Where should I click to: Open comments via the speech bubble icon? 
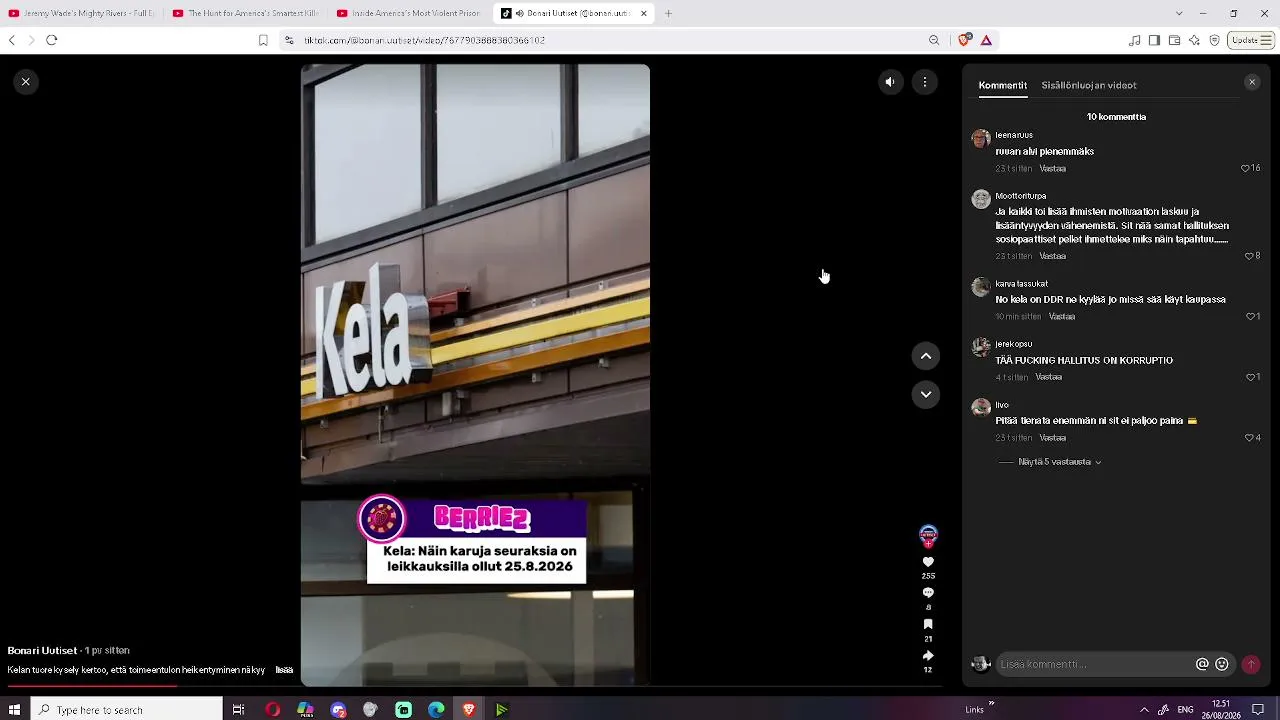pos(928,593)
